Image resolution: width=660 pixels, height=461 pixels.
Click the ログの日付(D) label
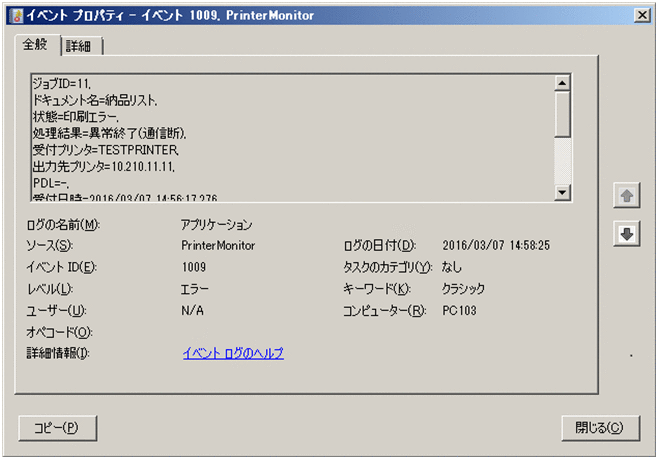380,245
